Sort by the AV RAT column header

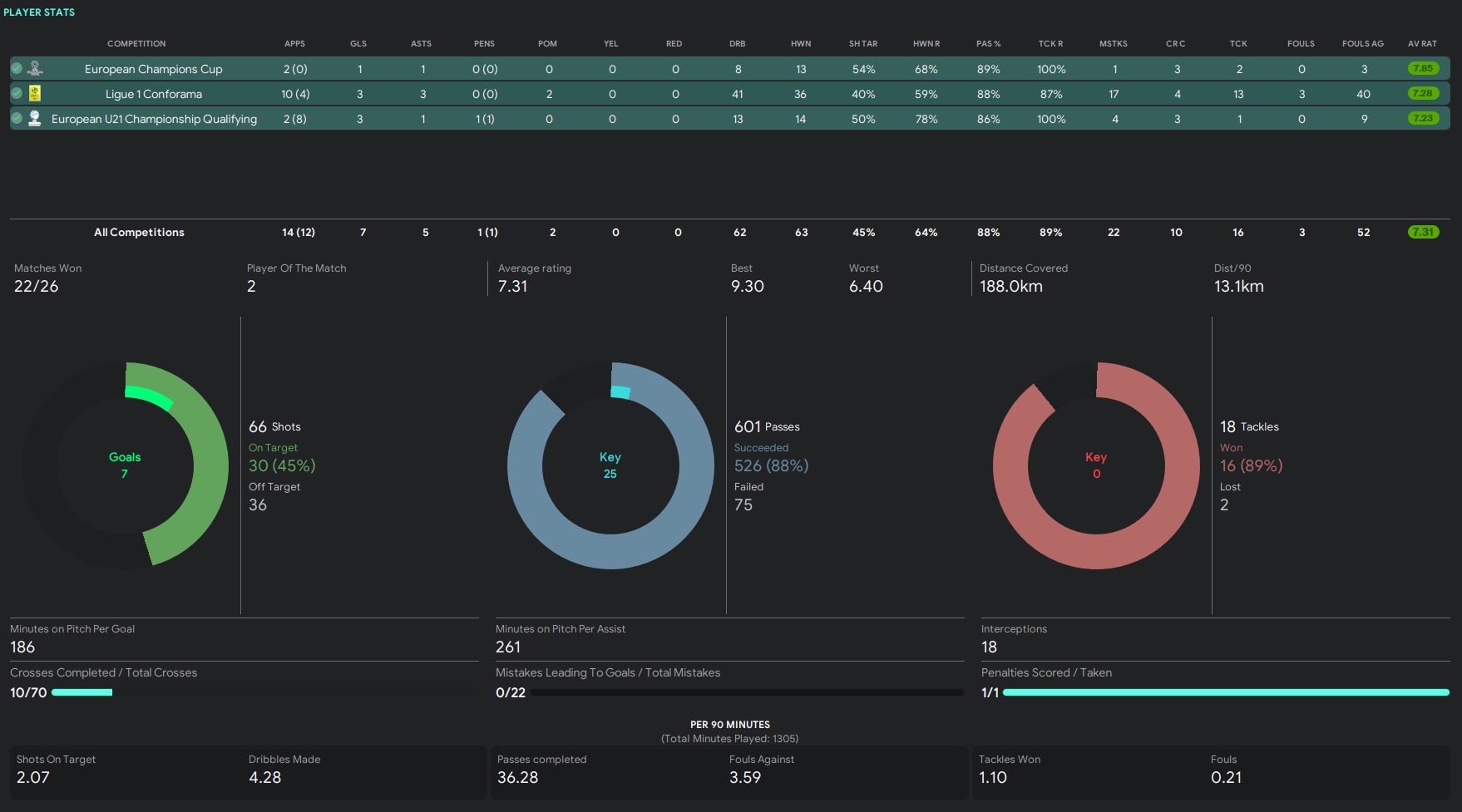tap(1422, 43)
